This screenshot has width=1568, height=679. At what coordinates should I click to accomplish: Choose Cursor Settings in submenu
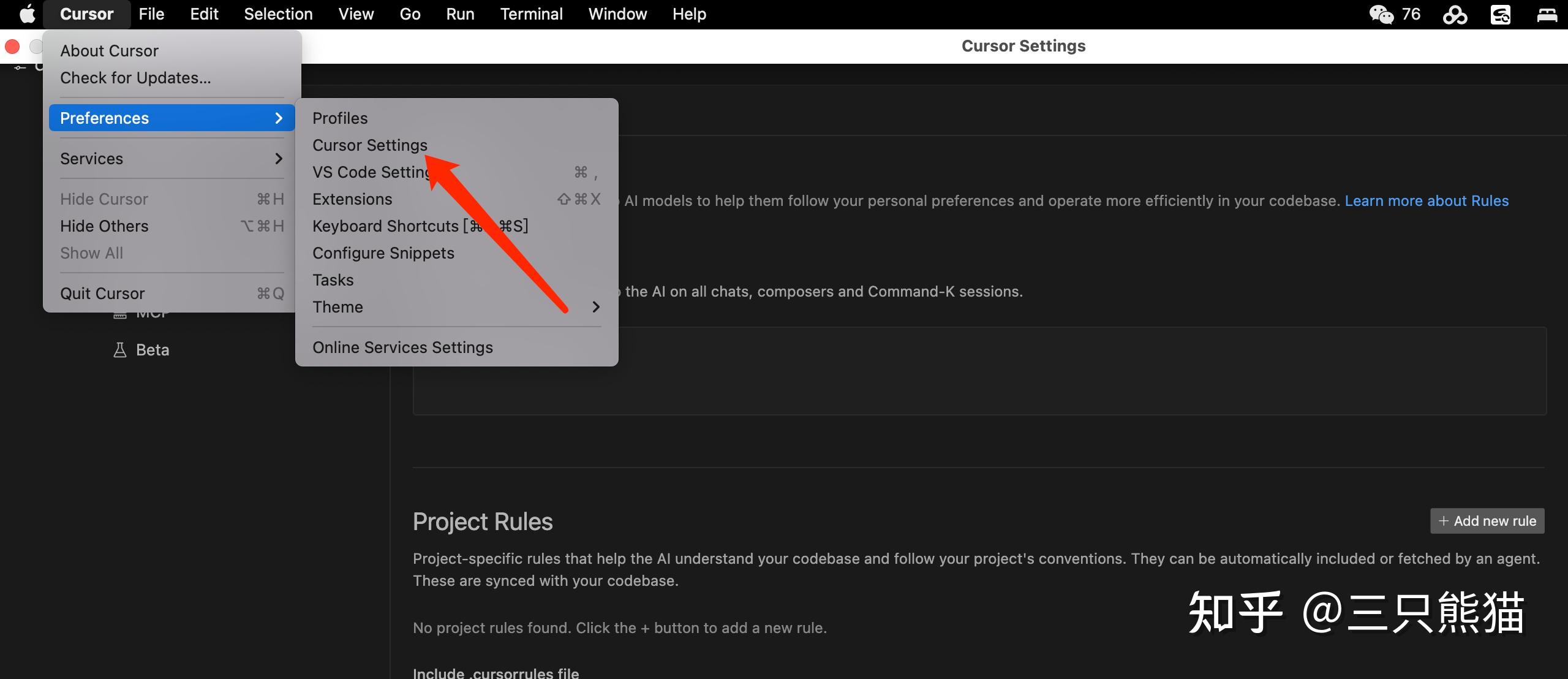point(456,145)
